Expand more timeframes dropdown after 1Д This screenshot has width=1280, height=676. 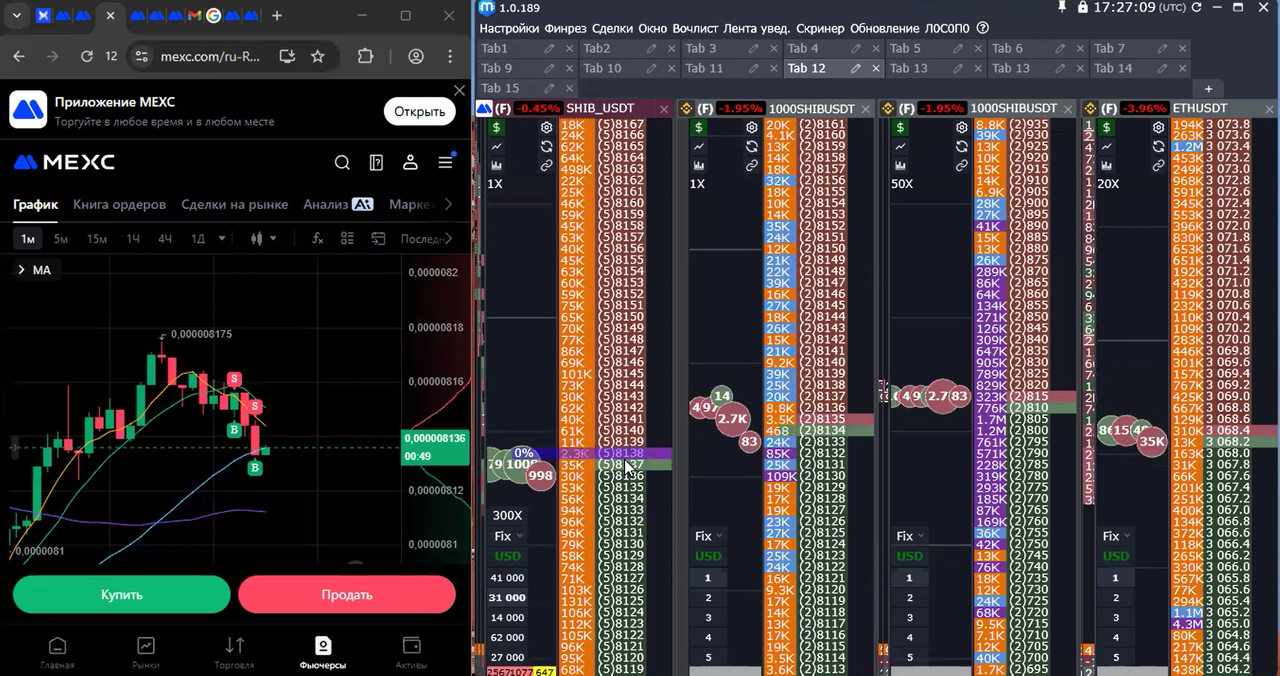click(222, 239)
